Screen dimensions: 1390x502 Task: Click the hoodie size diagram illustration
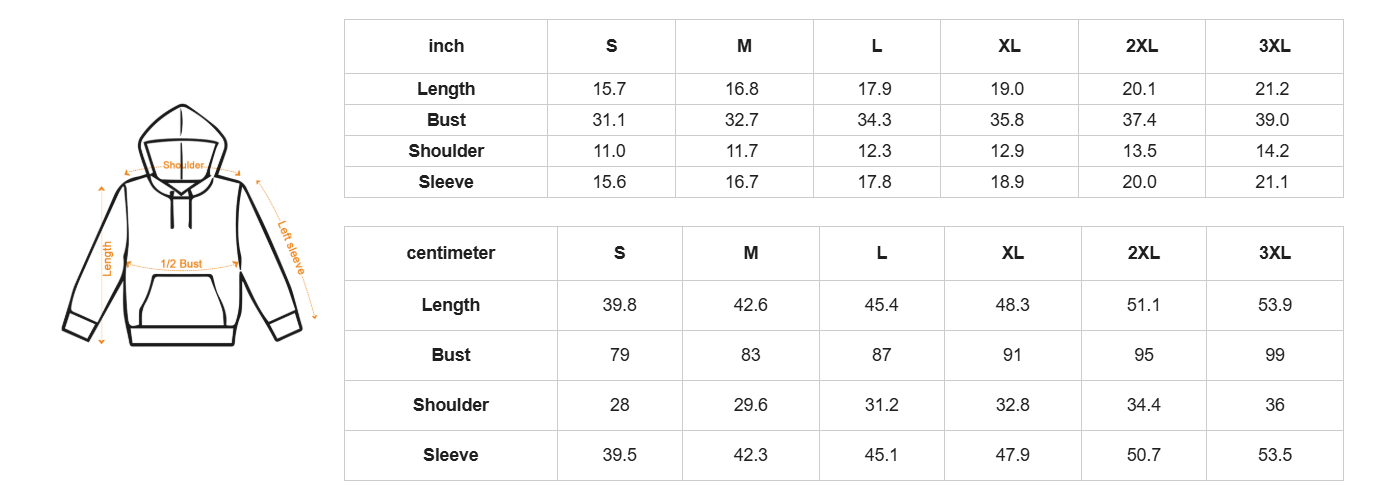click(x=183, y=230)
